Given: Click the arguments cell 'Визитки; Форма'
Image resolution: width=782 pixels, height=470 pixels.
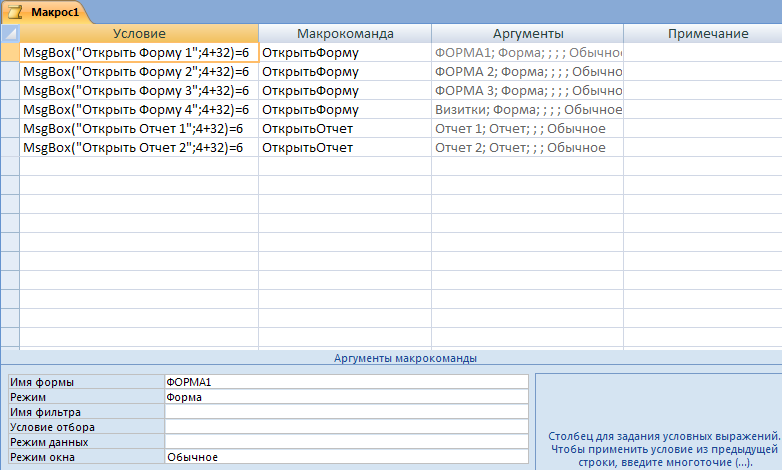Looking at the screenshot, I should (528, 110).
